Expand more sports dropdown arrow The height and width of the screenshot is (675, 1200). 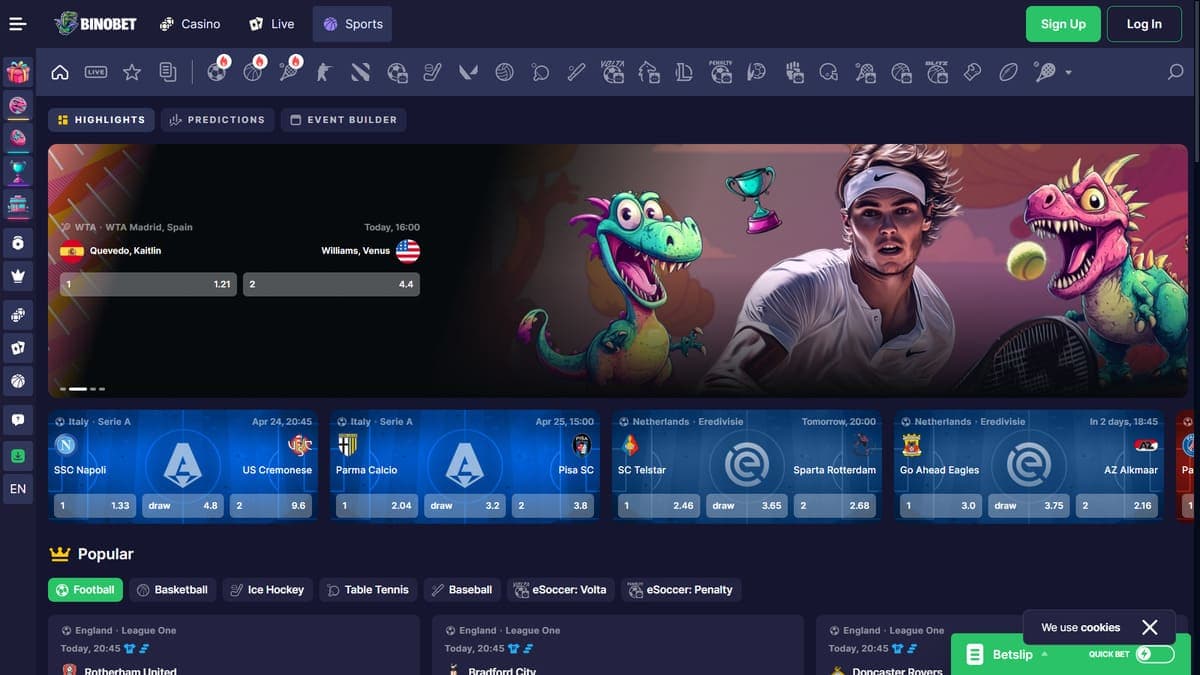click(1068, 73)
